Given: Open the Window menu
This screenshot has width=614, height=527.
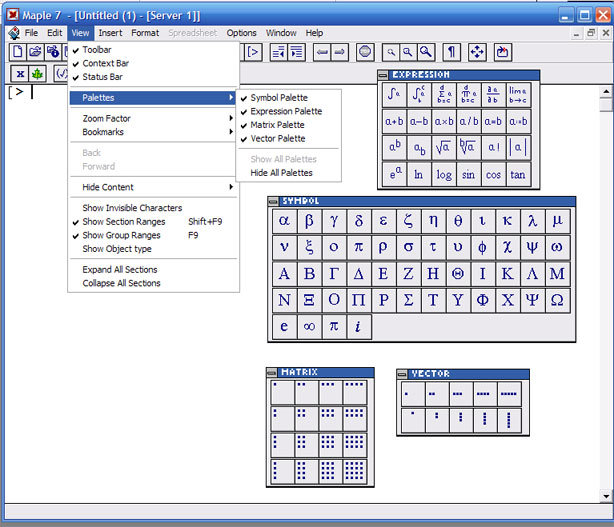Looking at the screenshot, I should click(x=281, y=33).
